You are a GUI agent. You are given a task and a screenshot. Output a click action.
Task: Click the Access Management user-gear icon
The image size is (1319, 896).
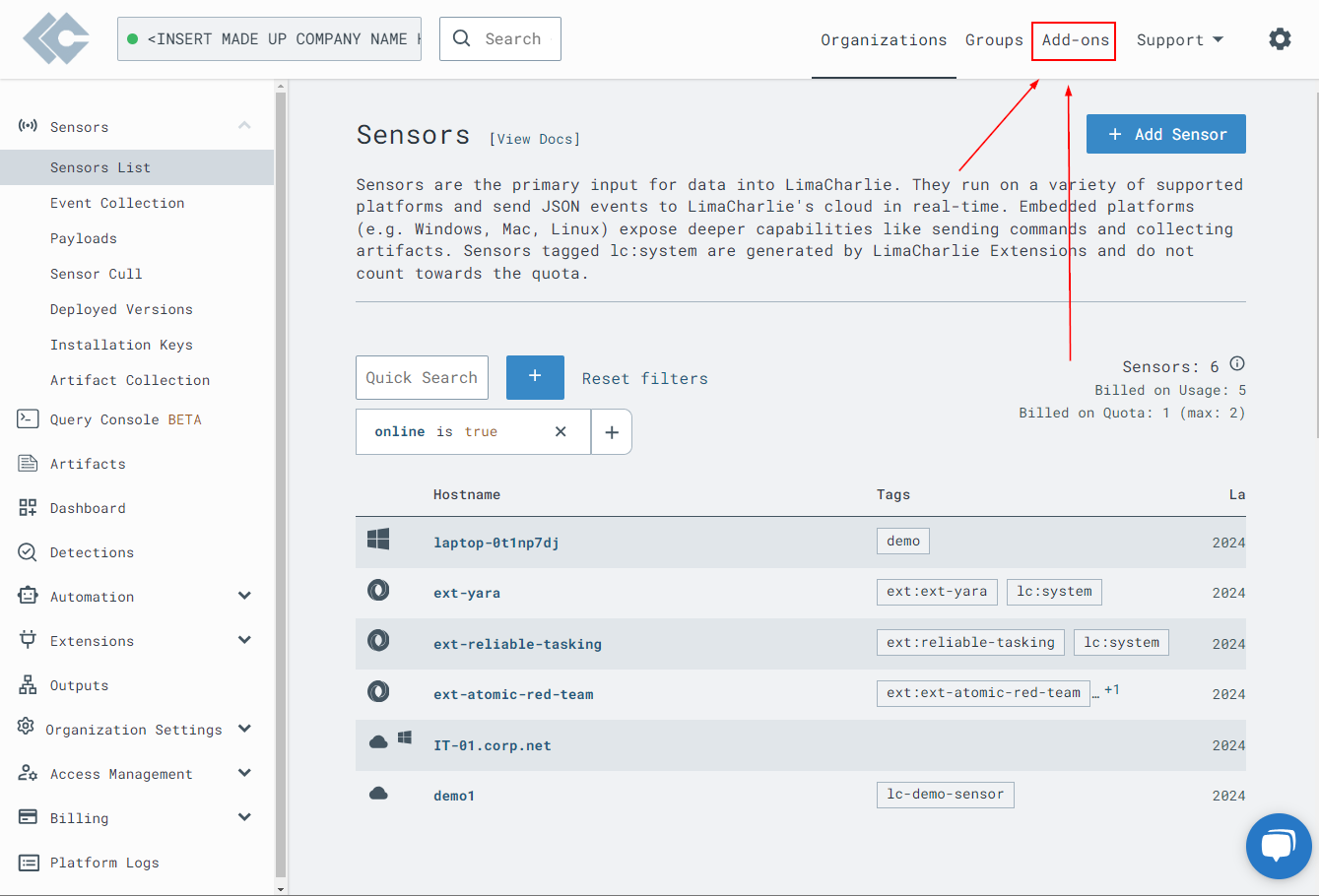(28, 774)
